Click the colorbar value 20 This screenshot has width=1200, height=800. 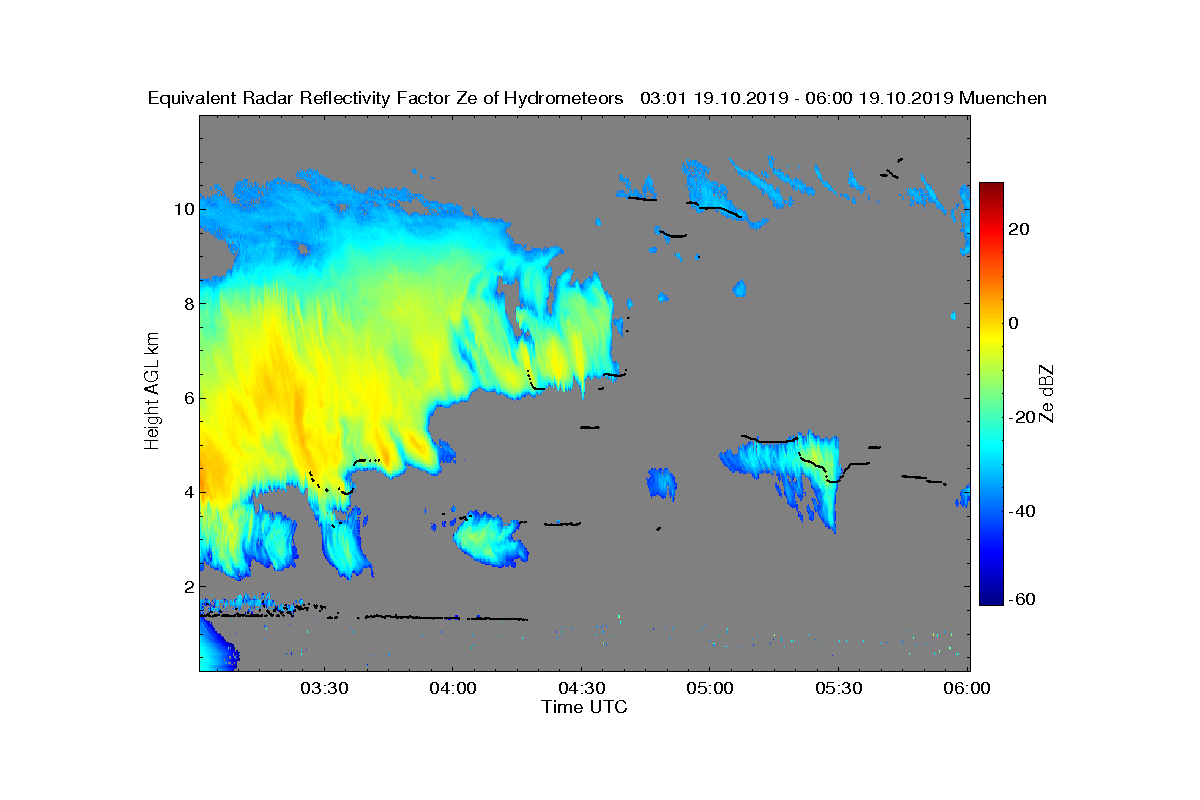click(x=1020, y=229)
